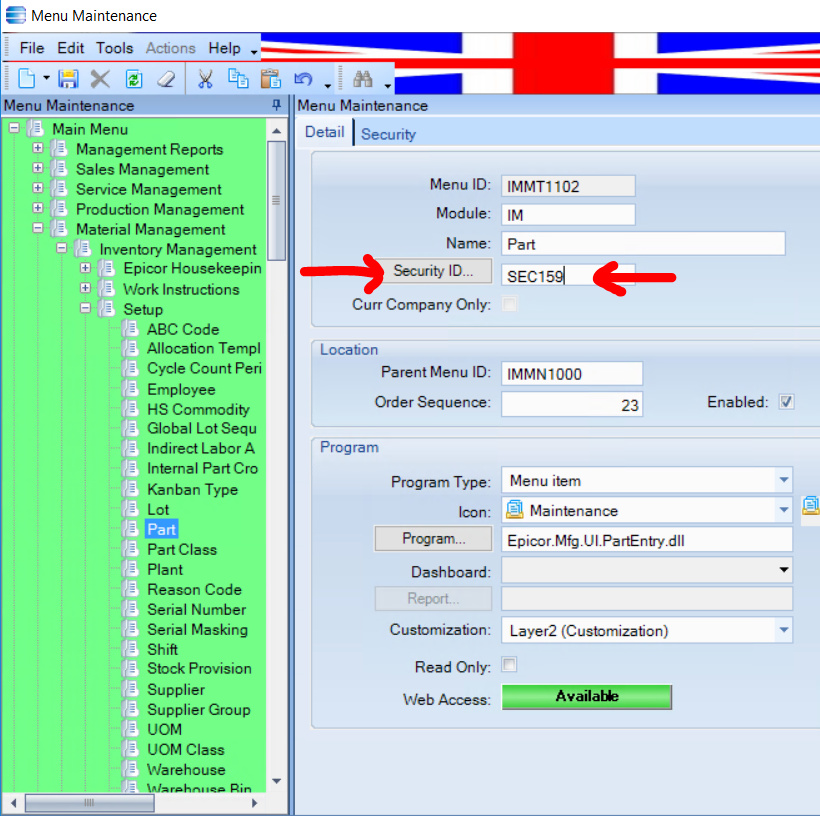Click the Security ID input field

point(568,275)
